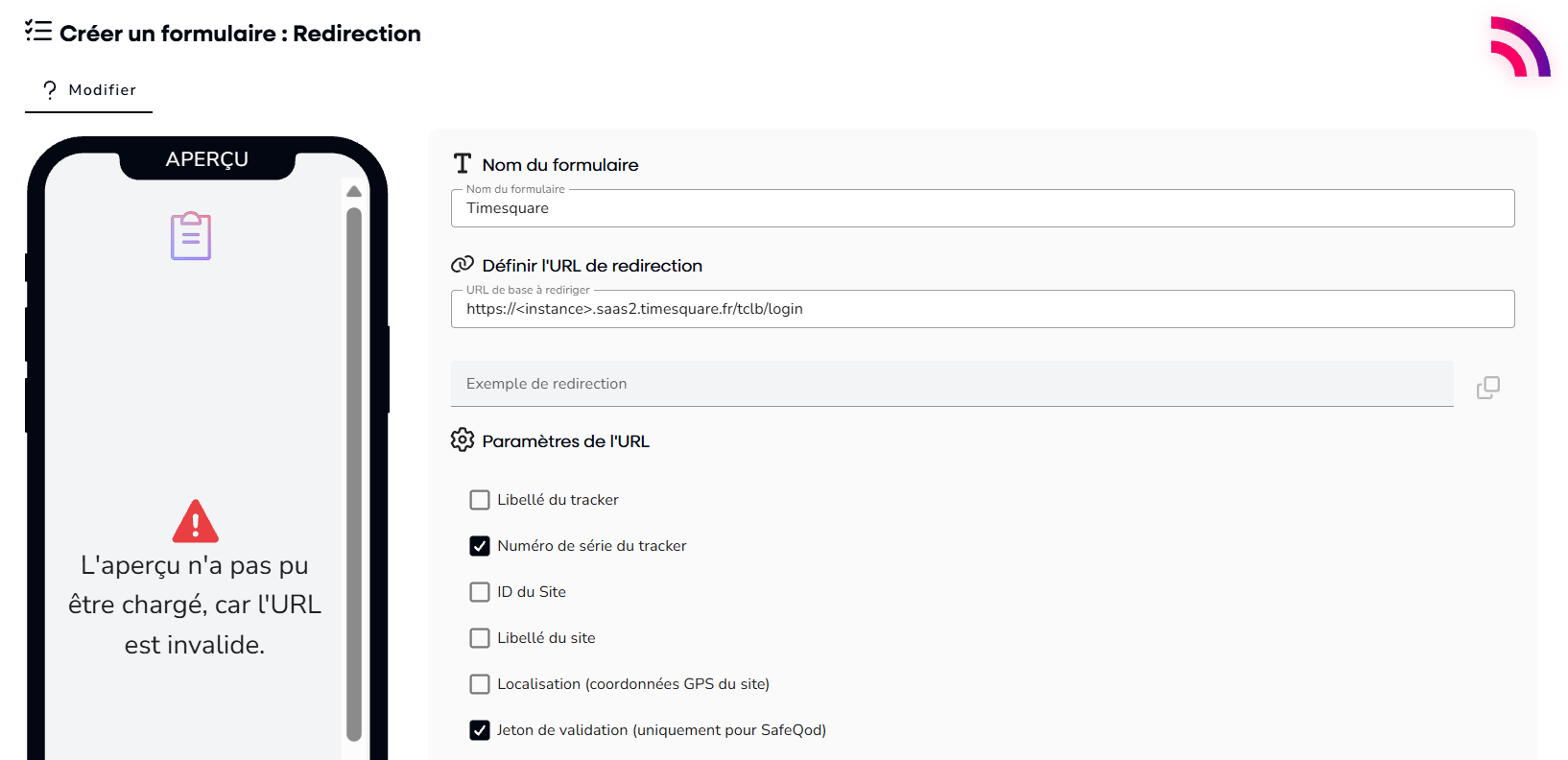Copy the example redirection URL
Image resolution: width=1568 pixels, height=760 pixels.
pyautogui.click(x=1488, y=387)
